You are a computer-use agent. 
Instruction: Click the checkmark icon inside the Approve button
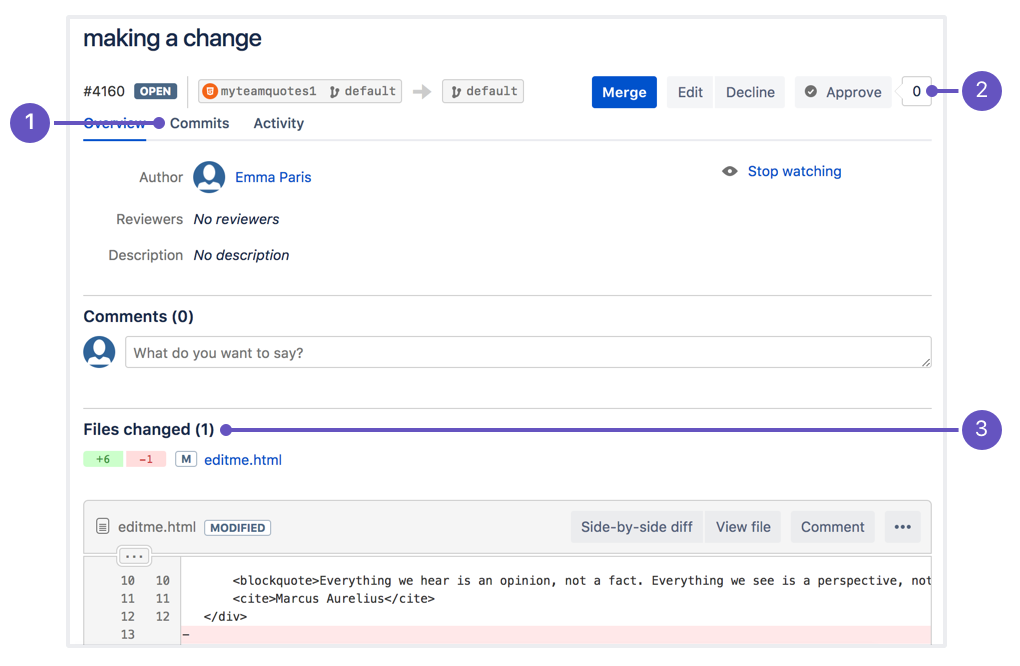(x=813, y=91)
